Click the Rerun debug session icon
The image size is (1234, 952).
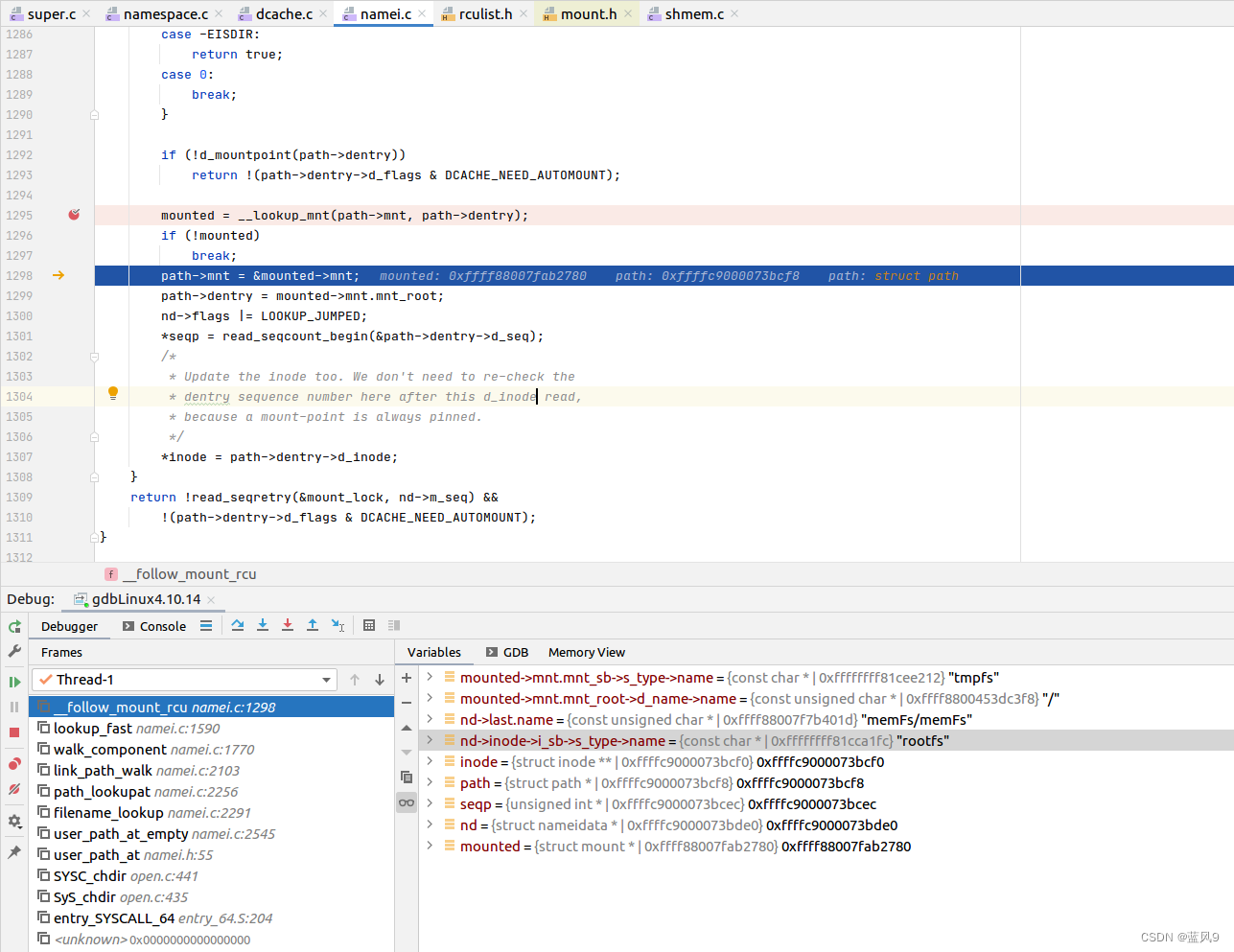pyautogui.click(x=14, y=626)
